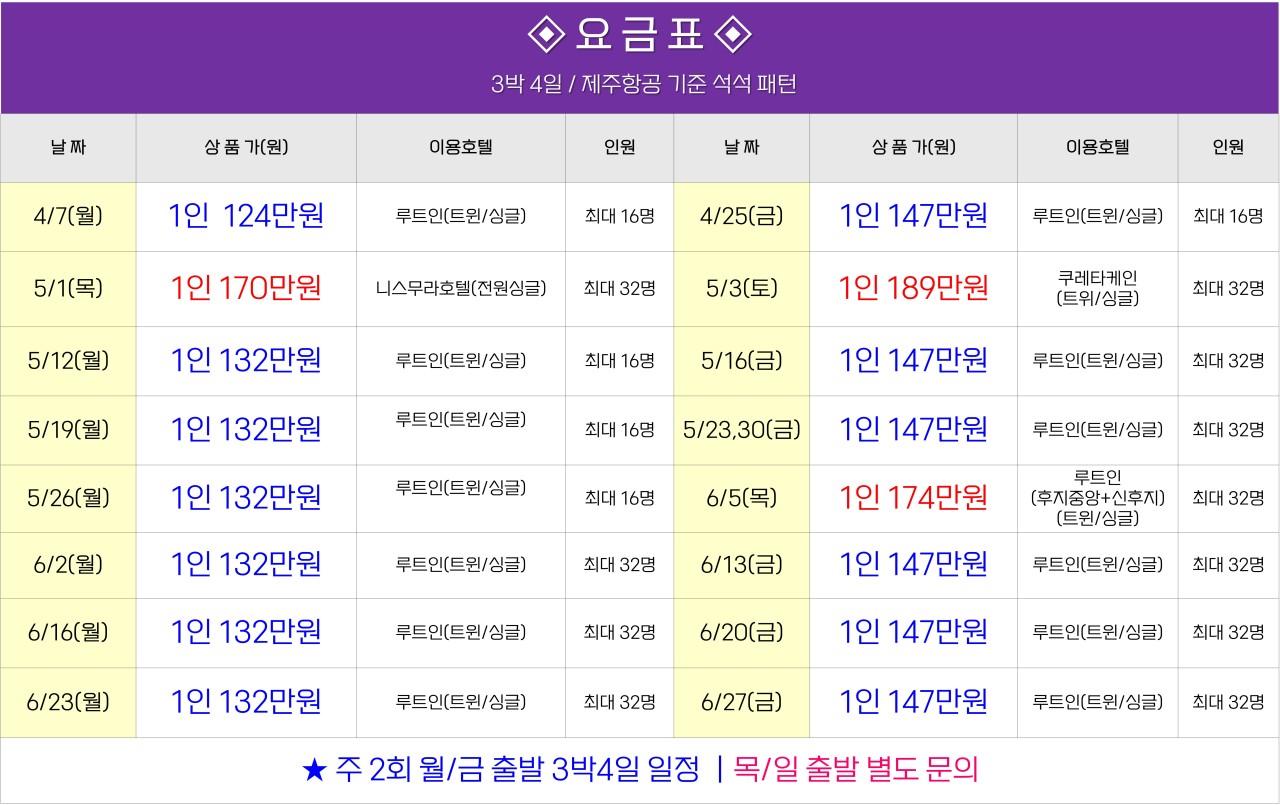Click the 6/20(금) date cell

point(742,633)
